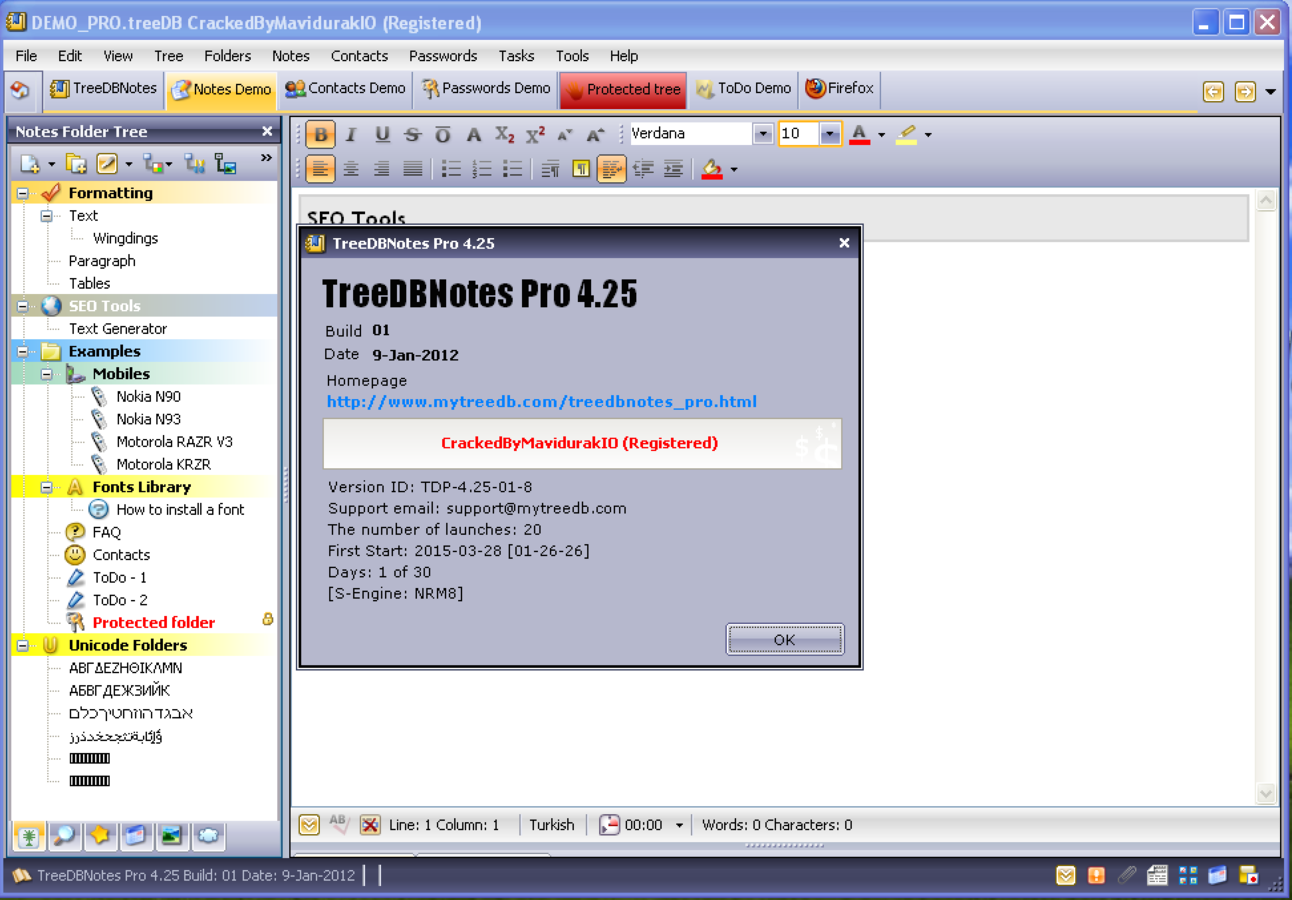Open the Folders menu
This screenshot has width=1292, height=900.
pyautogui.click(x=227, y=56)
